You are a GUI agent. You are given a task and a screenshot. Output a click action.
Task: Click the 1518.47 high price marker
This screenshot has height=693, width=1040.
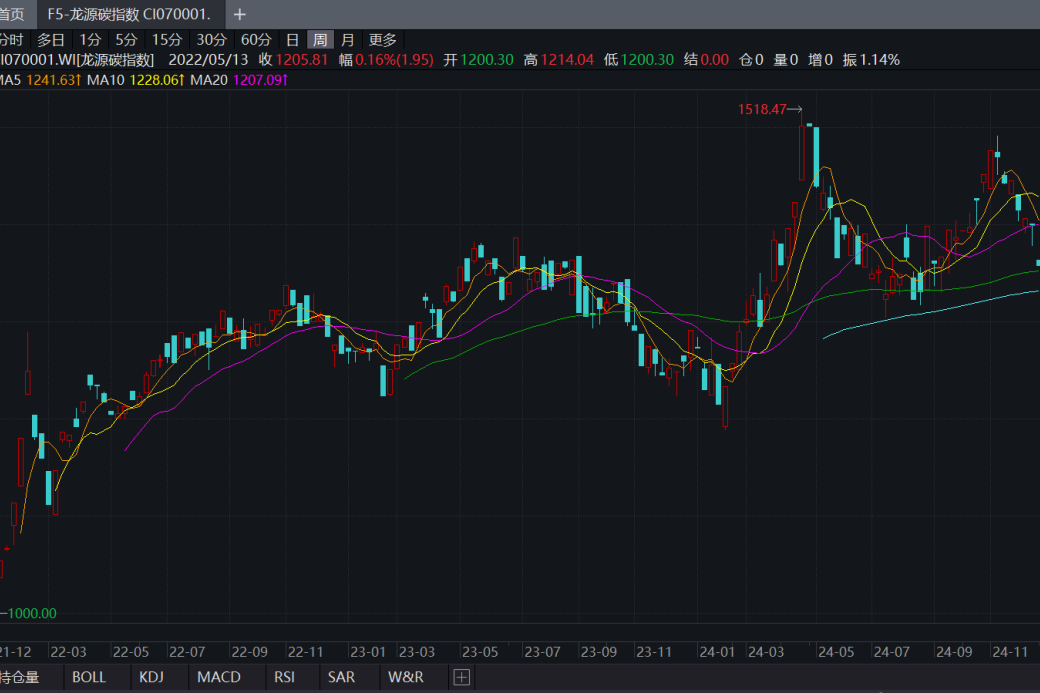point(762,109)
